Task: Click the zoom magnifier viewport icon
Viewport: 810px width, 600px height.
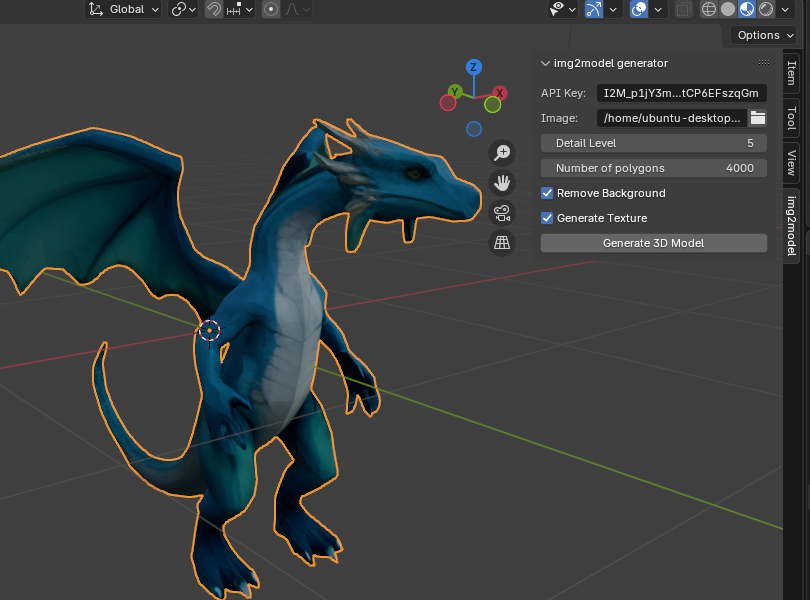Action: pos(502,152)
